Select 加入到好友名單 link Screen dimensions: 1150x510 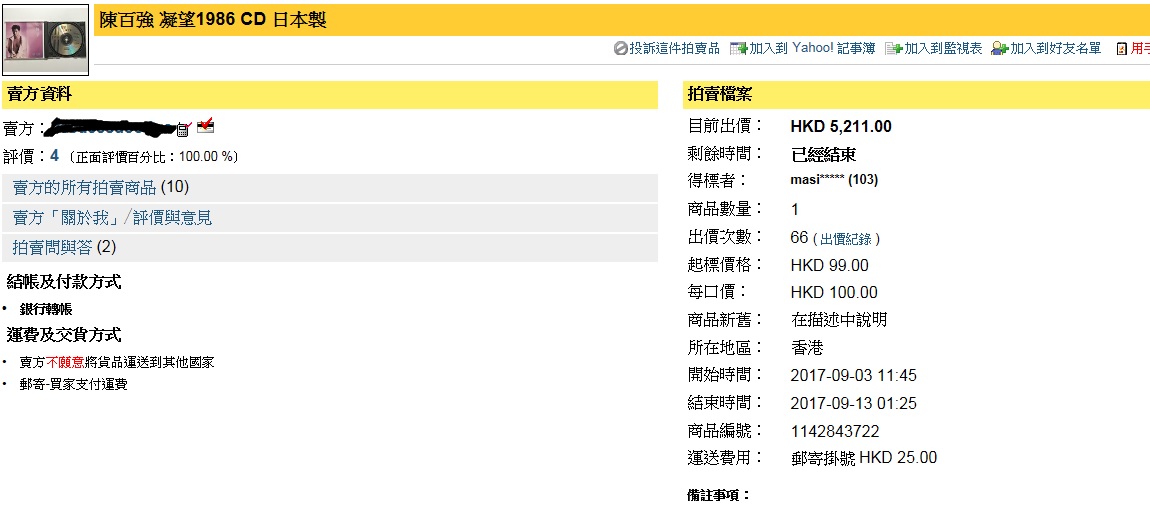point(1055,48)
